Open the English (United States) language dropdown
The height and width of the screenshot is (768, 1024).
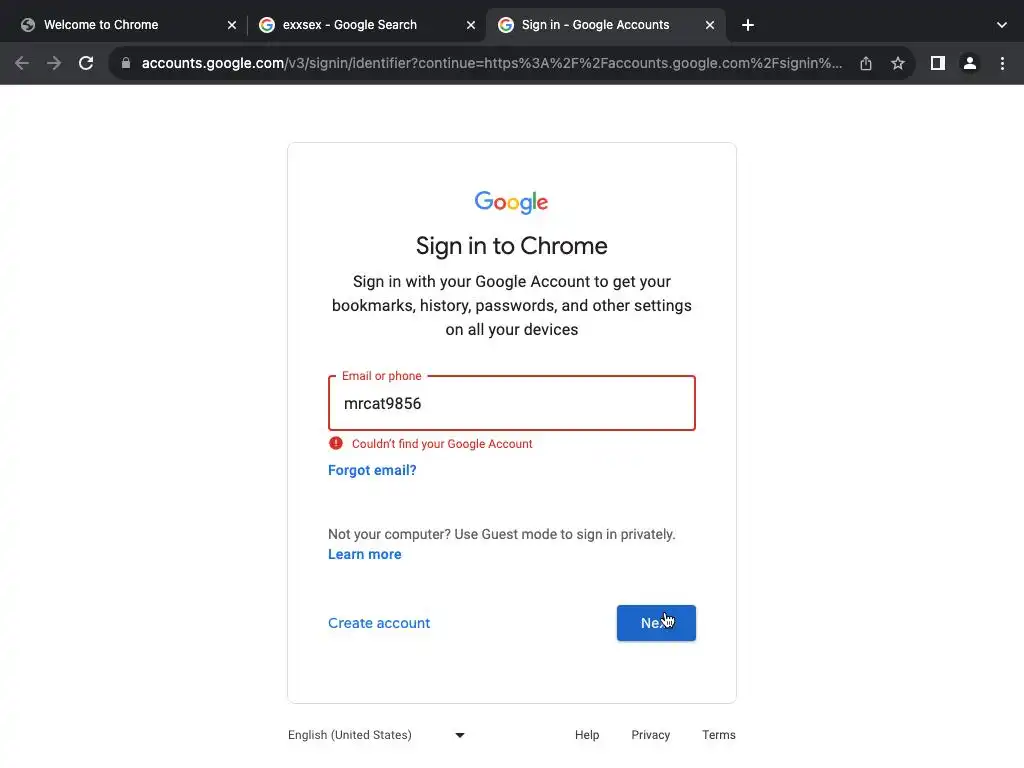[x=376, y=735]
